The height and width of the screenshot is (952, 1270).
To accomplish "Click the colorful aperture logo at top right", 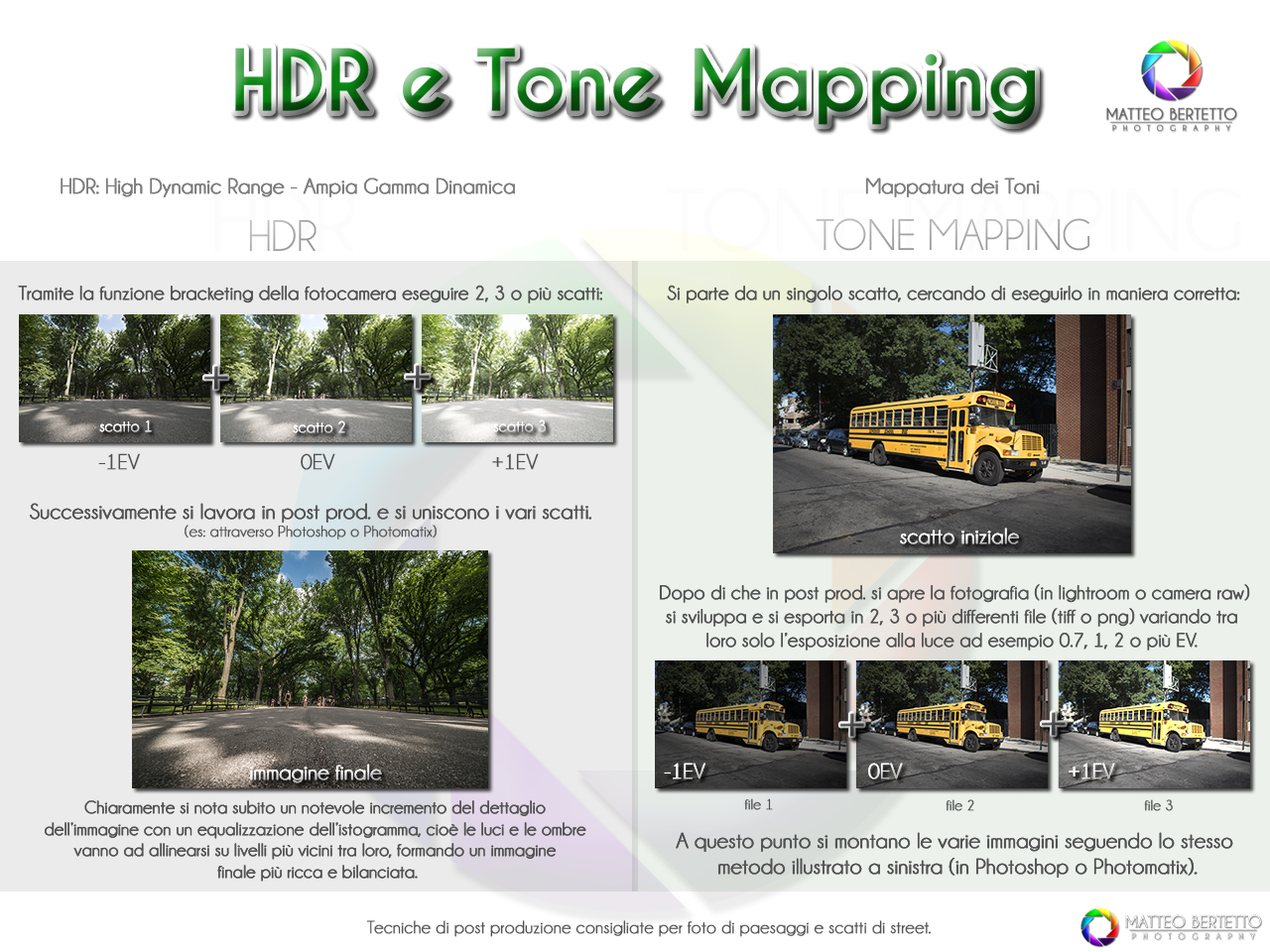I will (1171, 70).
